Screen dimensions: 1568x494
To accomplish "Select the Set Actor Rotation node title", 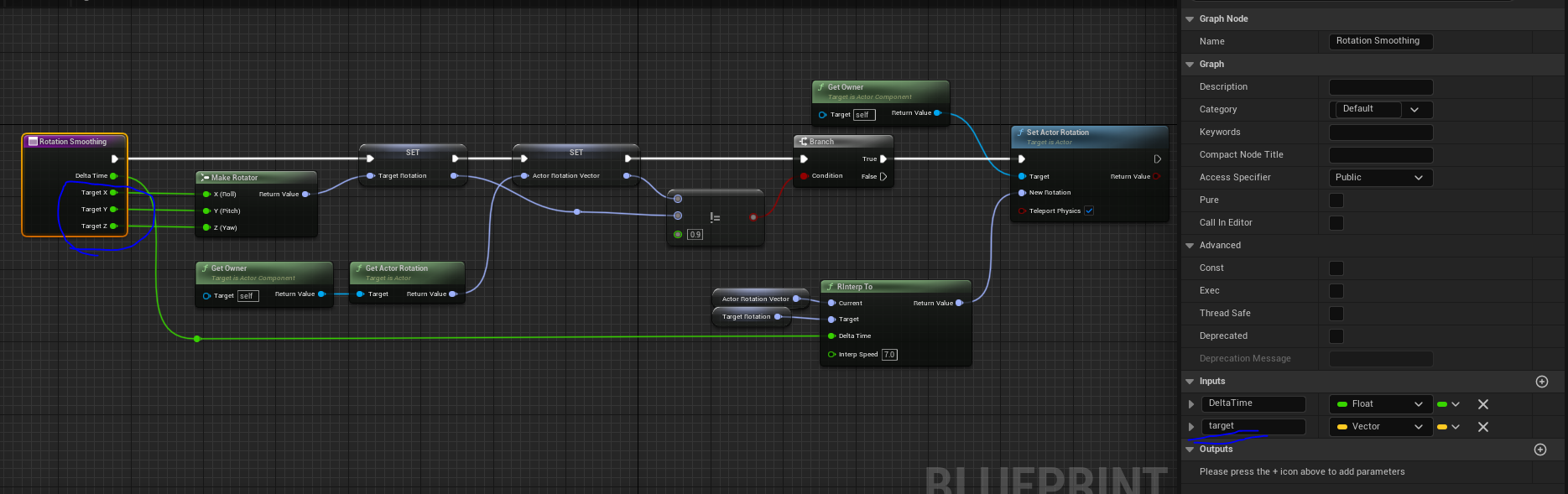I will [x=1058, y=133].
